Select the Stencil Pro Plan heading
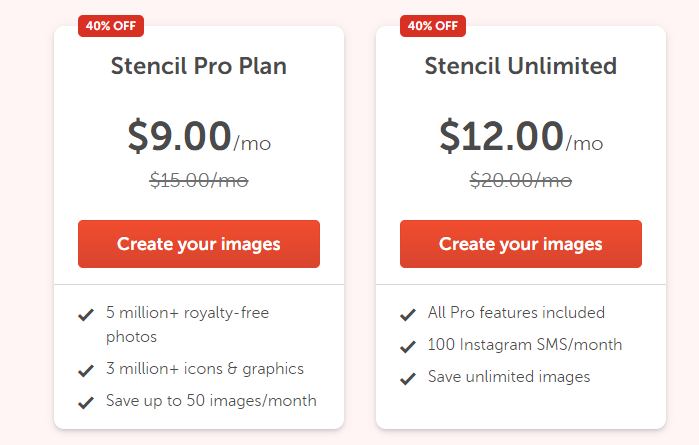The image size is (699, 445). (198, 67)
